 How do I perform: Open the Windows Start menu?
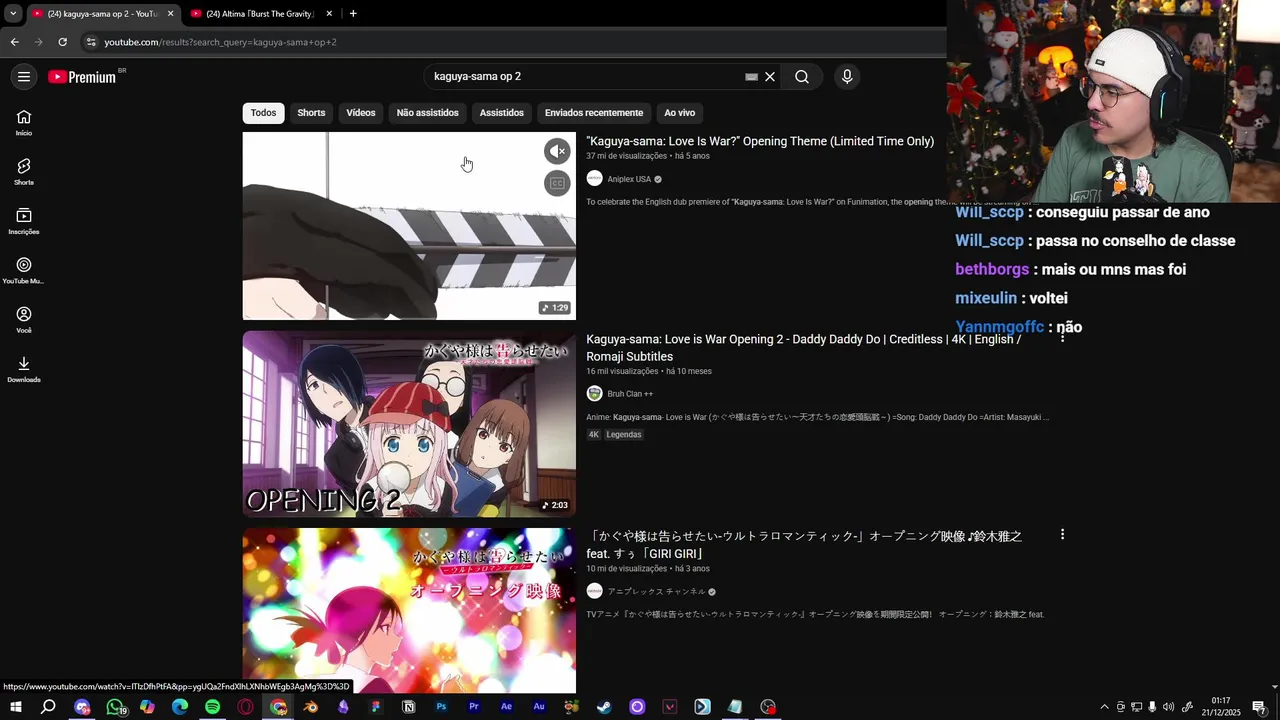pos(16,707)
